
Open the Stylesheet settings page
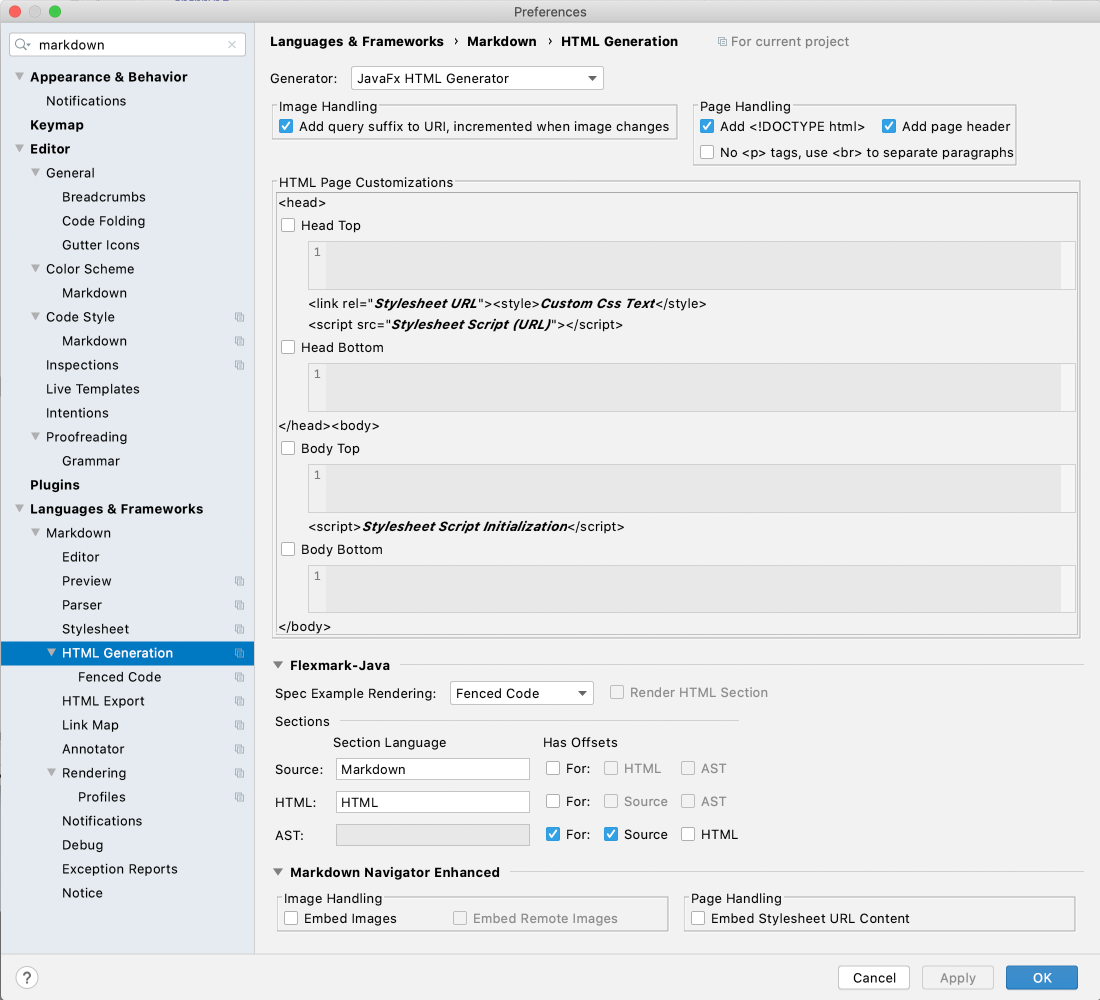point(95,629)
